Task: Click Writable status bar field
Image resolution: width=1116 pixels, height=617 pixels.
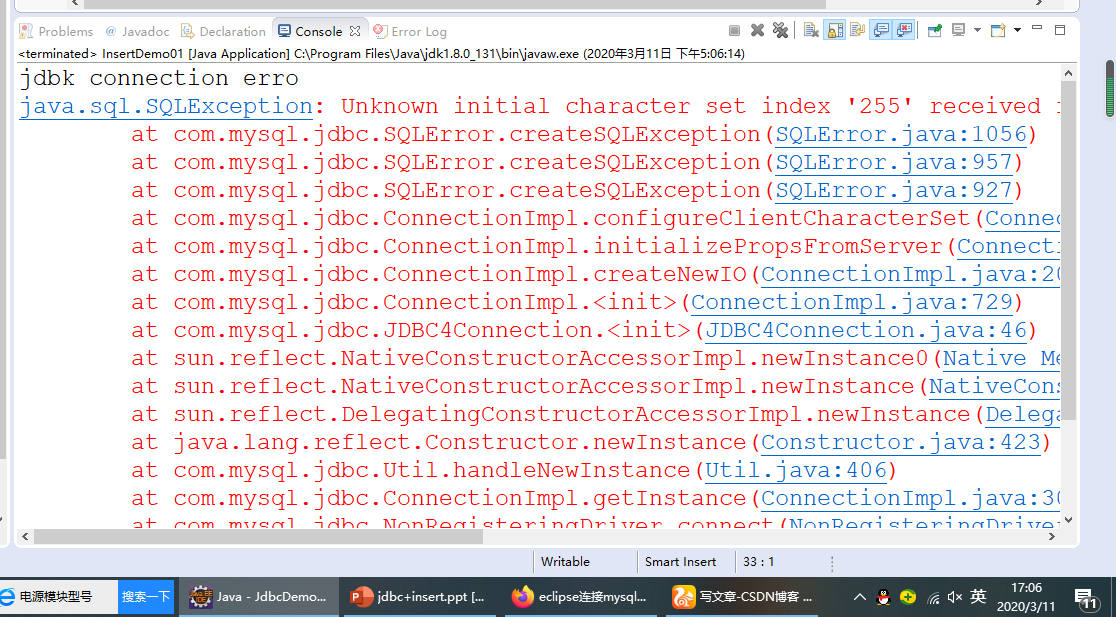Action: click(565, 561)
